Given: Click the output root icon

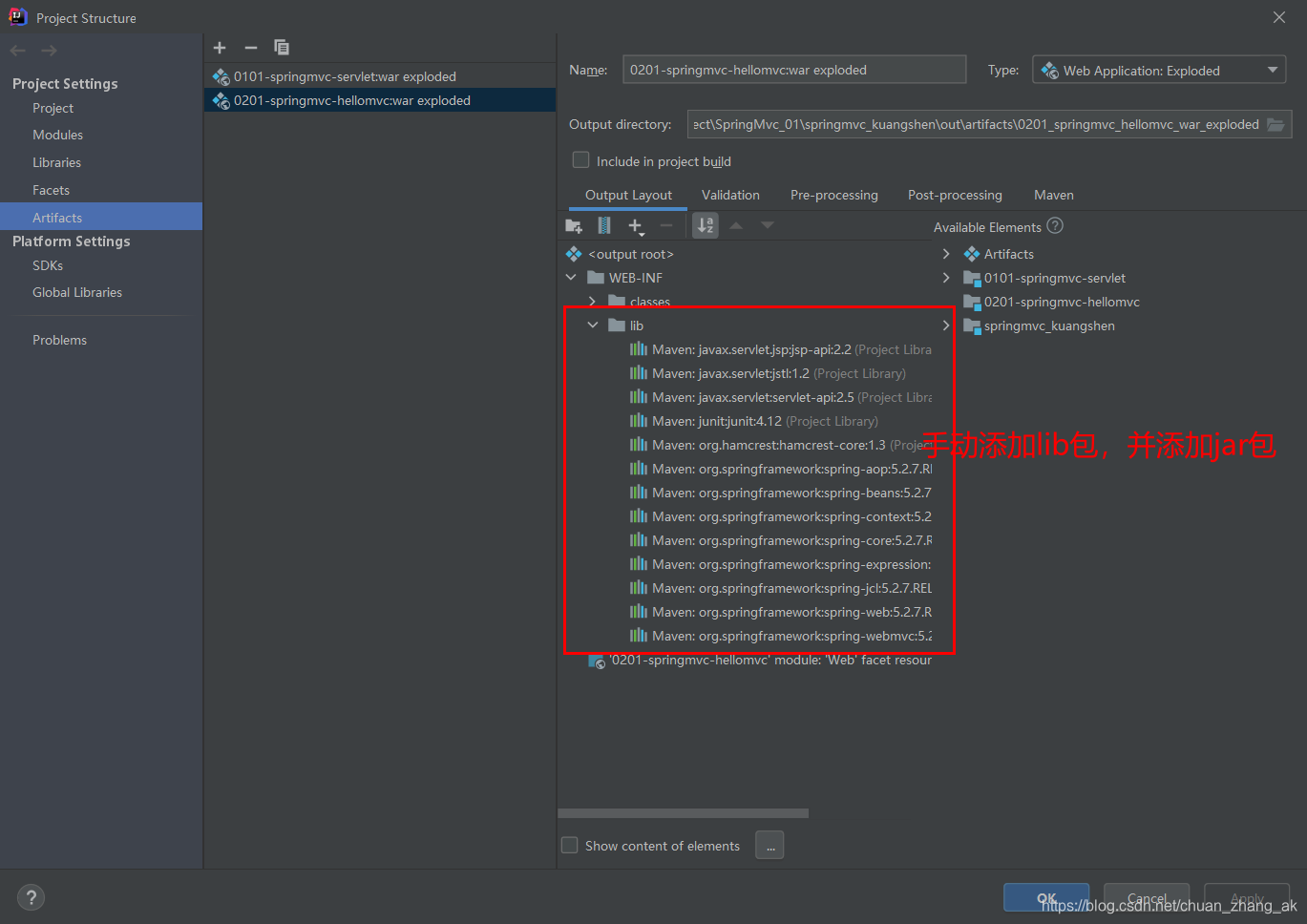Looking at the screenshot, I should [574, 254].
